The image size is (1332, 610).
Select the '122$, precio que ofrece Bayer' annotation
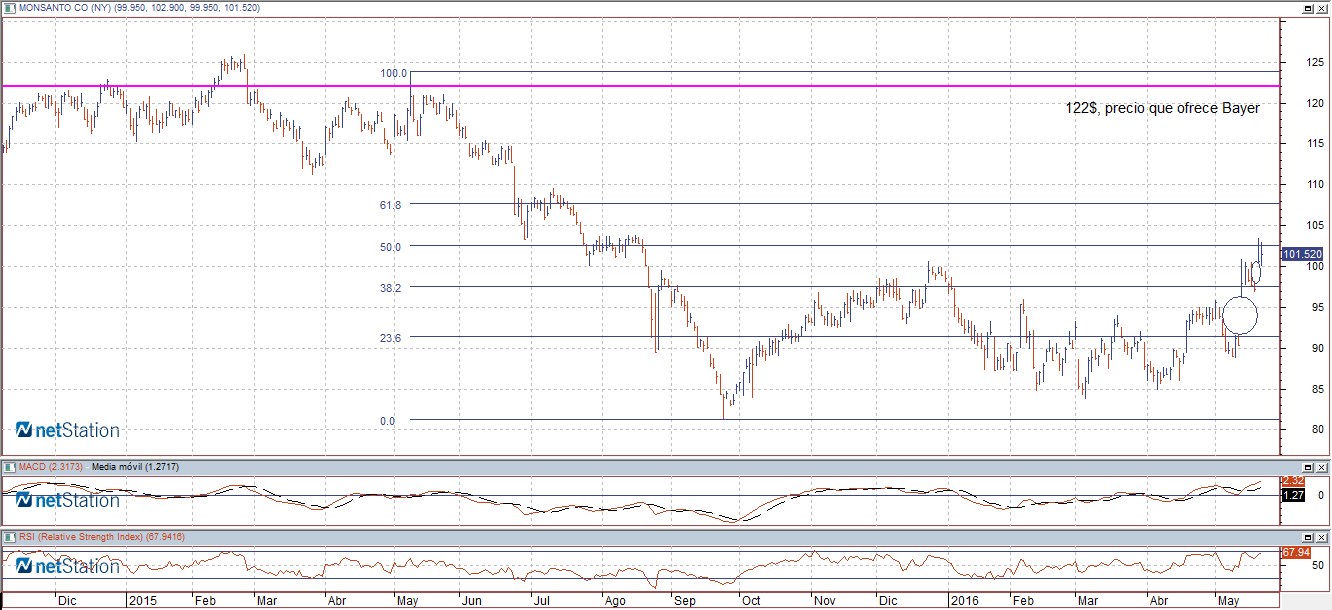(1163, 108)
